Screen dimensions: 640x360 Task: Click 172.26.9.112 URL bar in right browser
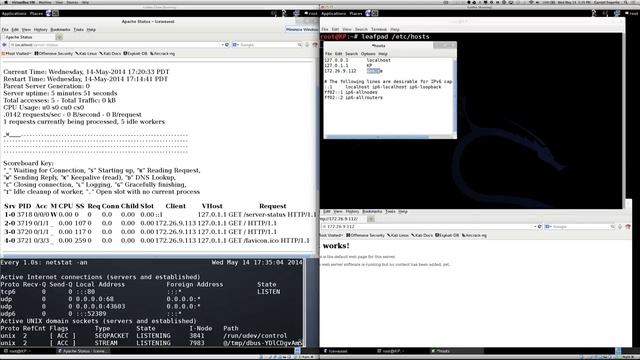427,227
